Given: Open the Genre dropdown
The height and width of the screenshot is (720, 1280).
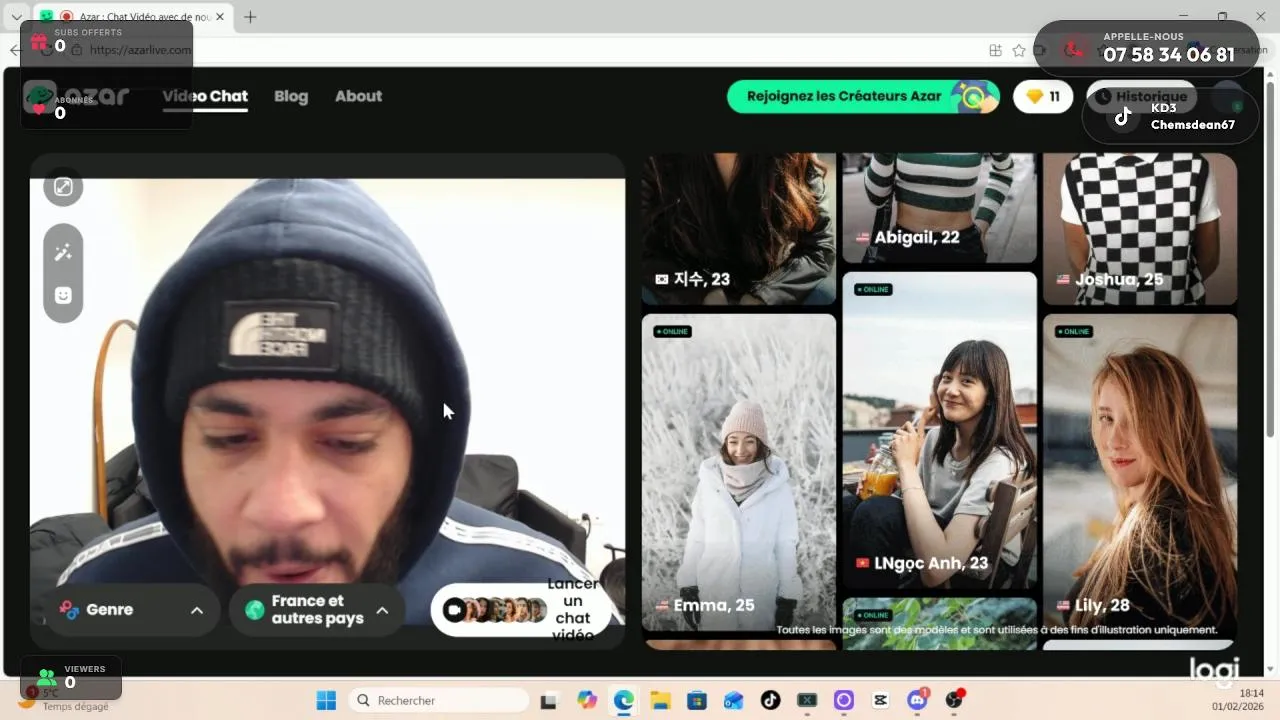Looking at the screenshot, I should click(x=132, y=610).
